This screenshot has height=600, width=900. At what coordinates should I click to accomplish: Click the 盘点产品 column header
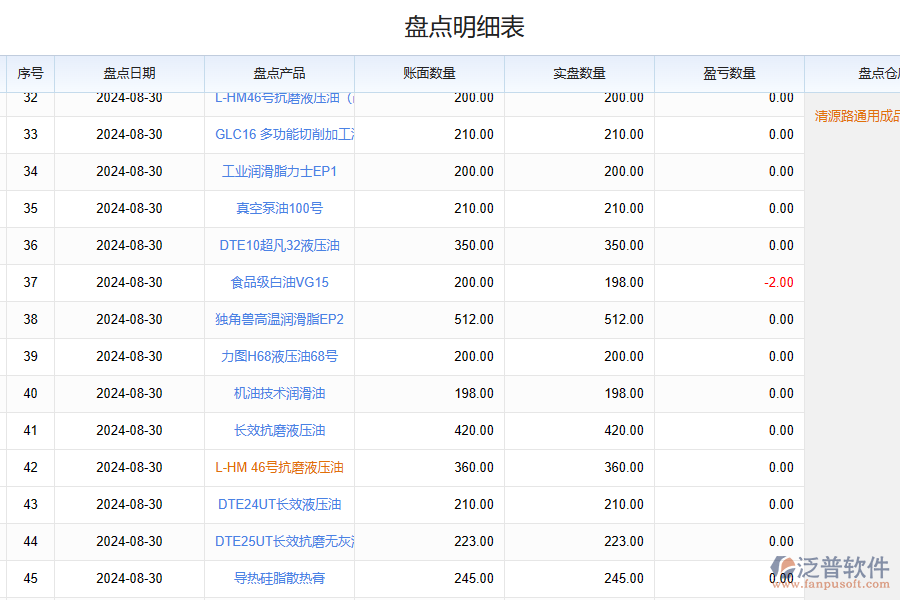[x=280, y=73]
